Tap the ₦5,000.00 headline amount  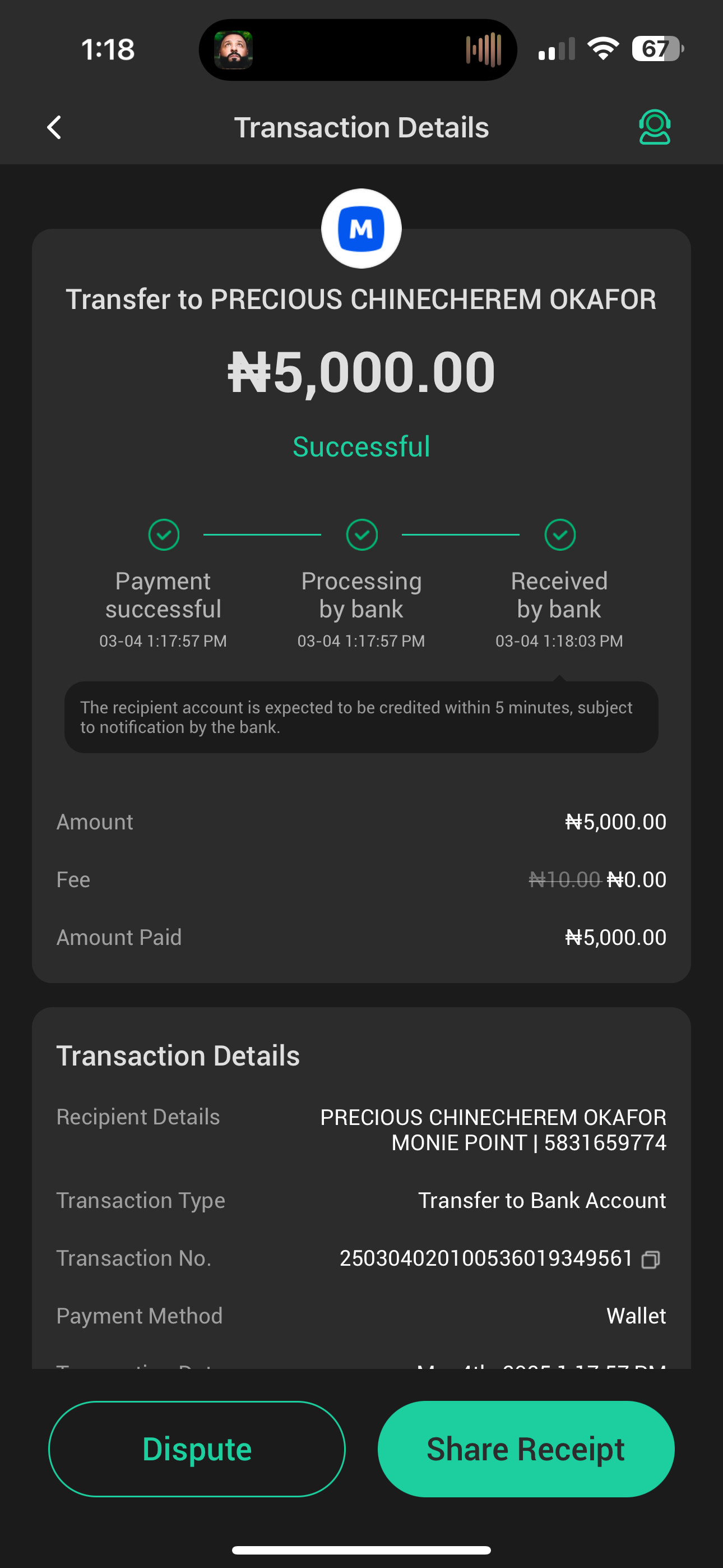coord(361,372)
